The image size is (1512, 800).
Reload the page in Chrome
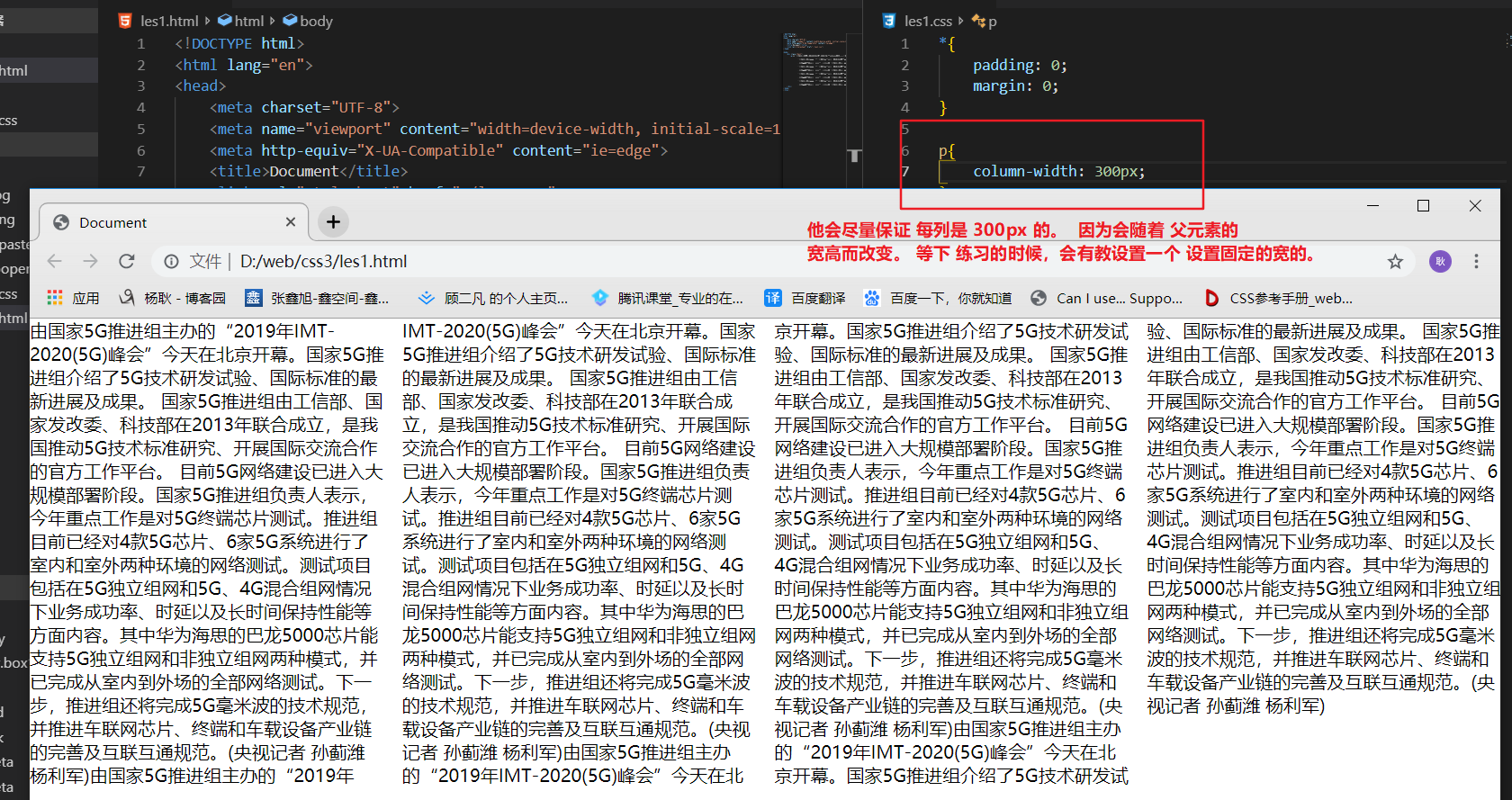pyautogui.click(x=127, y=261)
